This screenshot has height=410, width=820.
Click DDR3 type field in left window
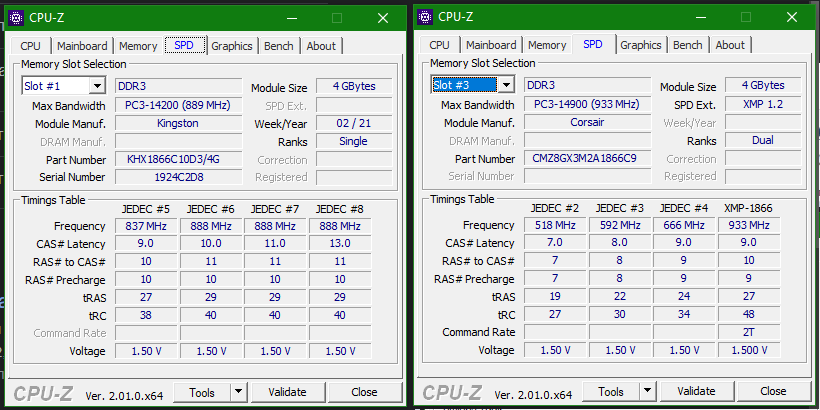(178, 86)
